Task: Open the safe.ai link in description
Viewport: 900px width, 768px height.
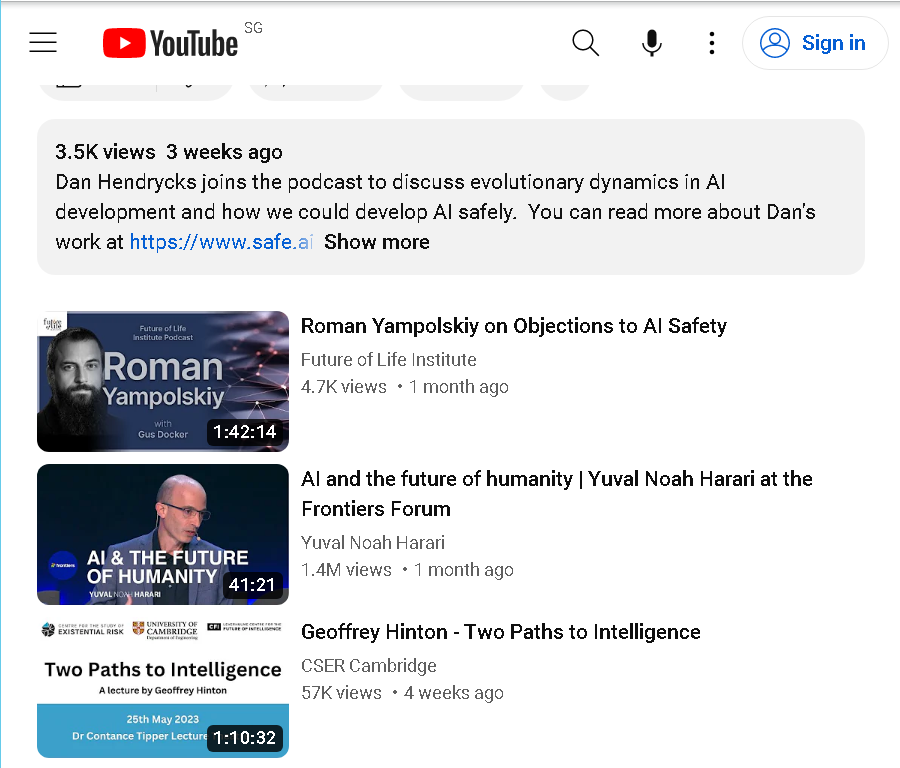Action: tap(221, 242)
